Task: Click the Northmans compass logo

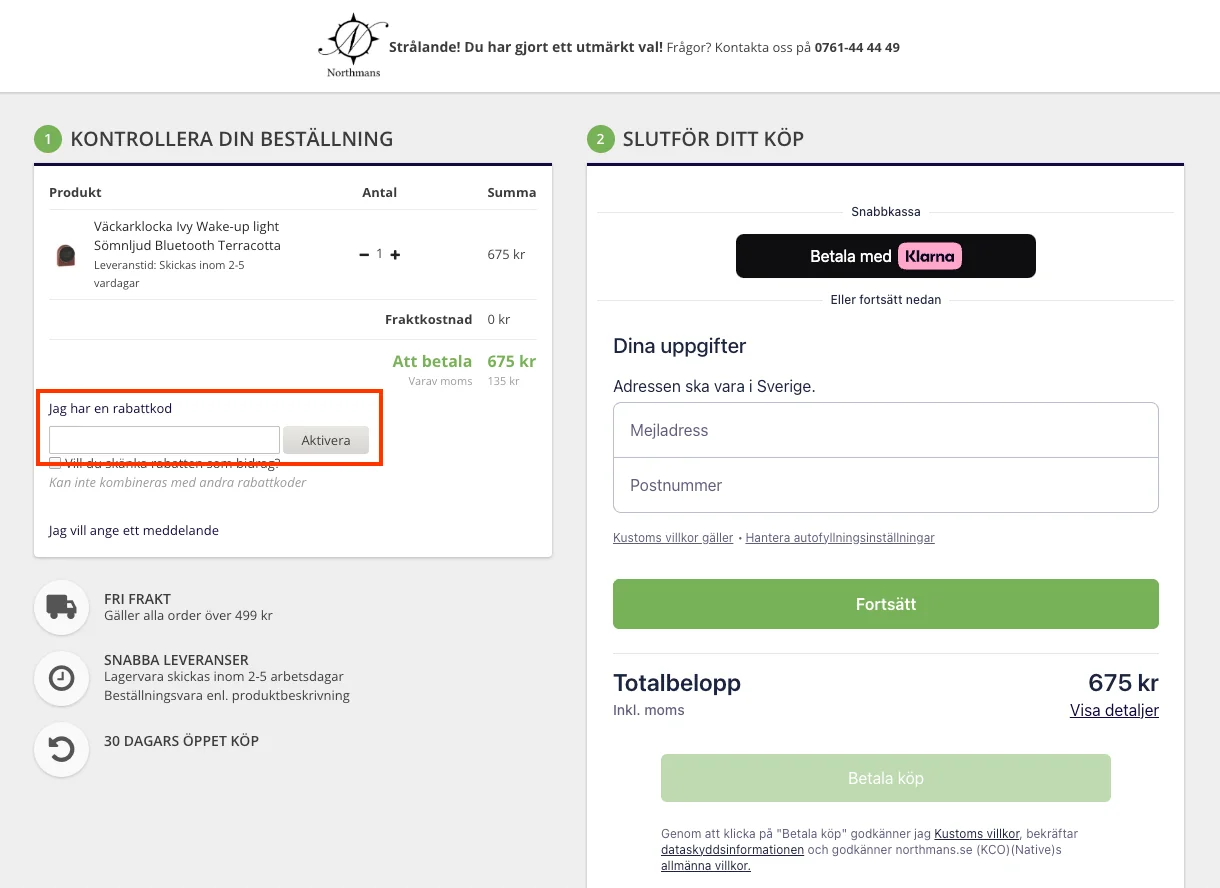Action: [x=353, y=46]
